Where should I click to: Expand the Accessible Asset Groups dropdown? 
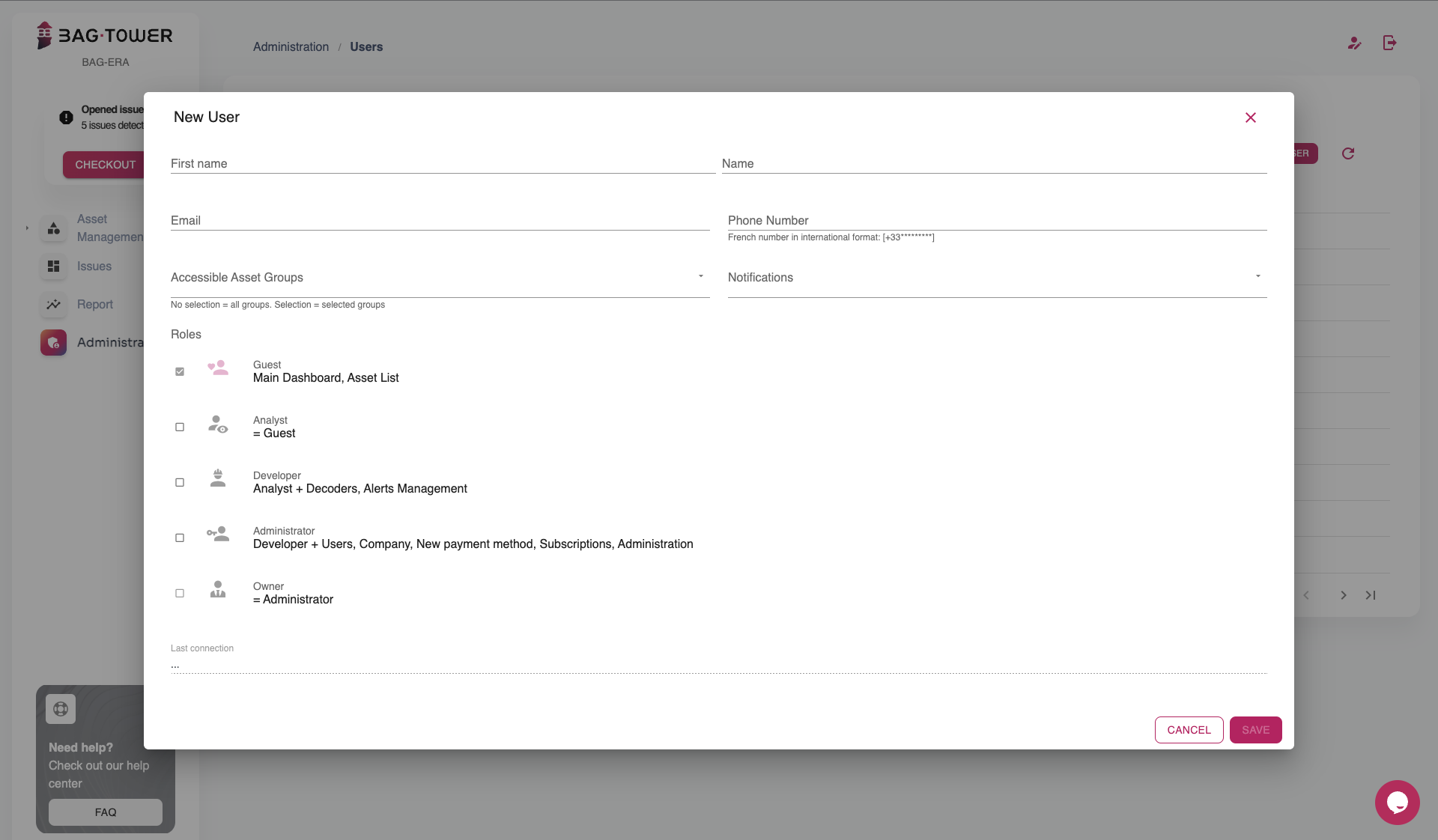click(x=700, y=277)
